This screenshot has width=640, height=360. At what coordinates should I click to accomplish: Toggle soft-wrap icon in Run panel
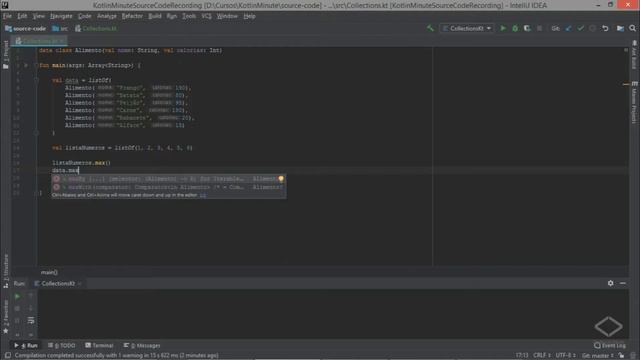[x=31, y=321]
